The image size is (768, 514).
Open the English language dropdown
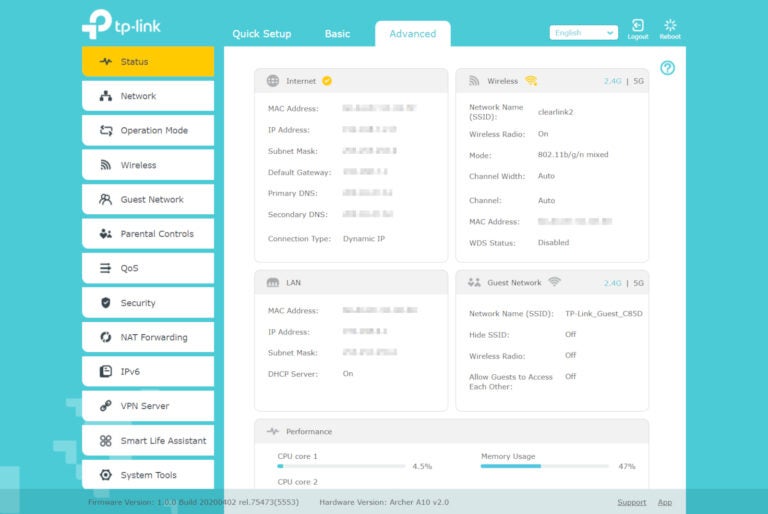click(583, 33)
